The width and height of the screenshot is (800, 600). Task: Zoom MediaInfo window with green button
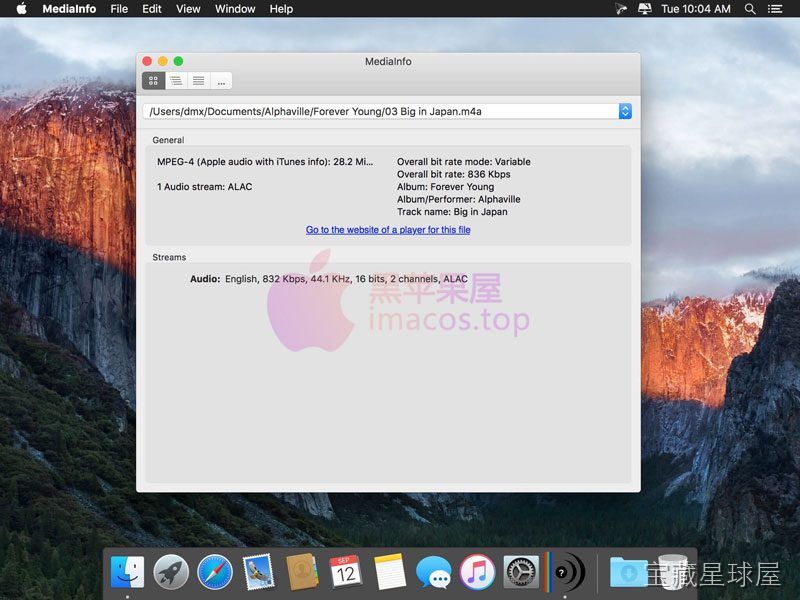[x=178, y=61]
